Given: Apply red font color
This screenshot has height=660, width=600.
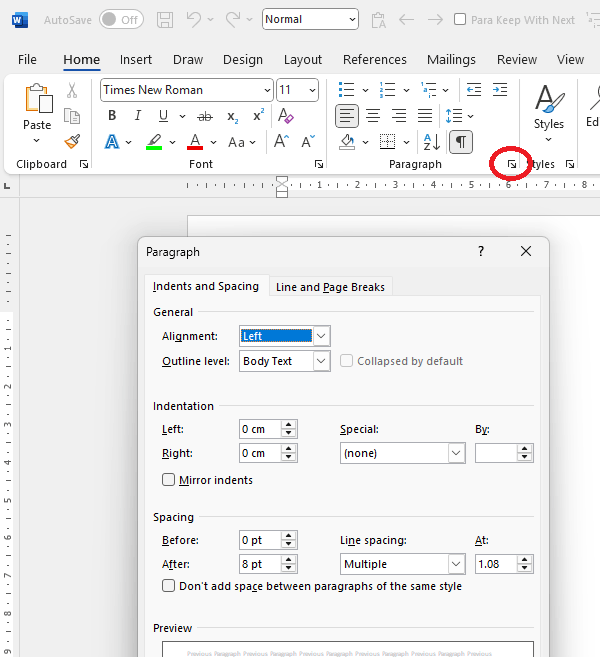Looking at the screenshot, I should click(195, 142).
